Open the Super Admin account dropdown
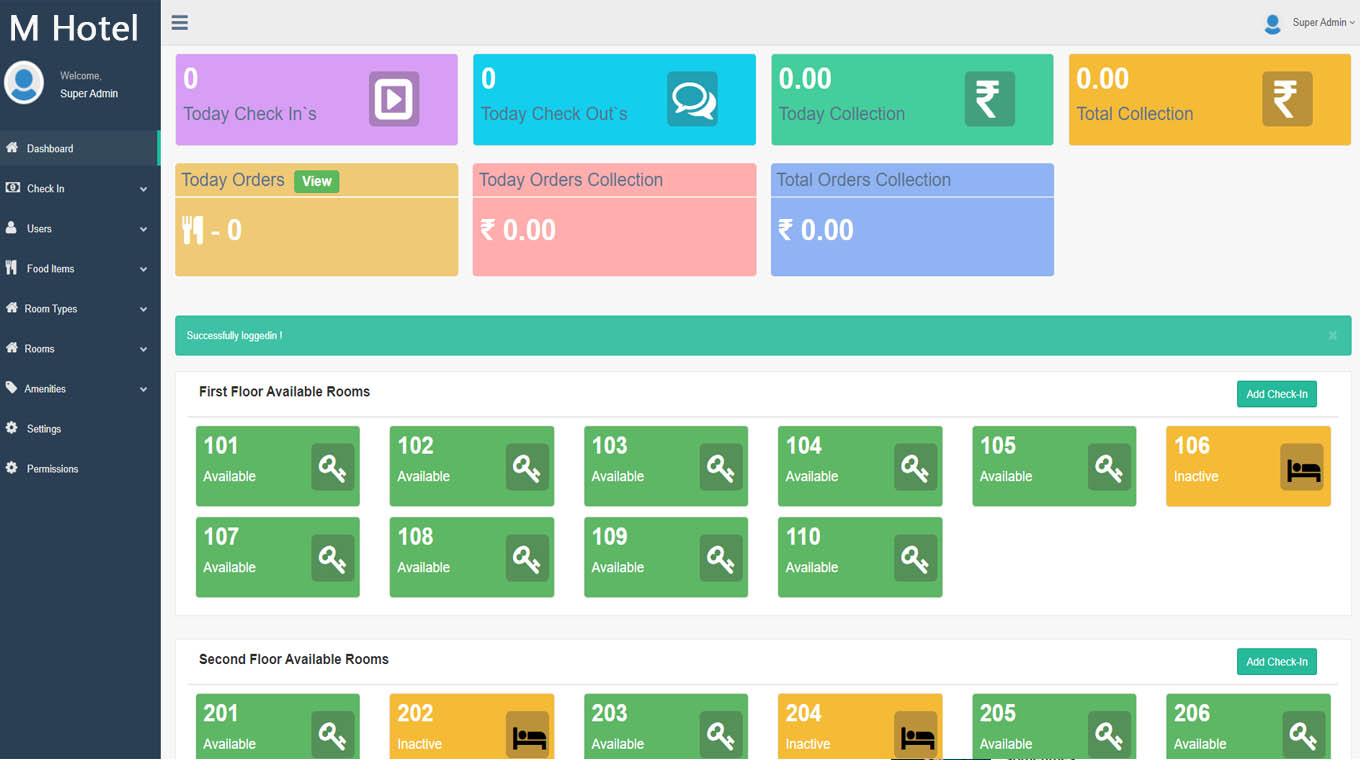 (x=1323, y=22)
